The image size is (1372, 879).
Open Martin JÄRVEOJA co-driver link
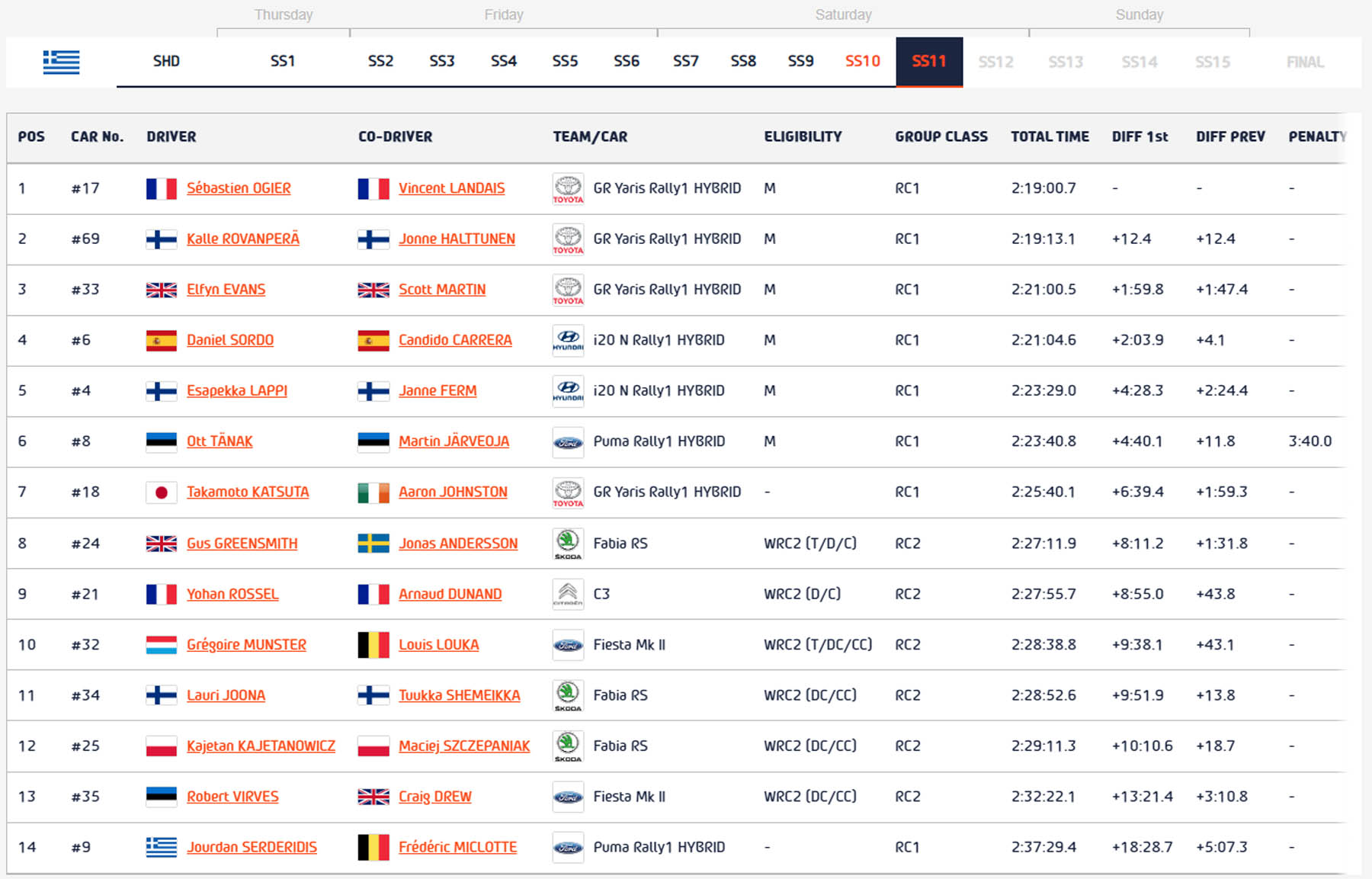click(x=454, y=441)
